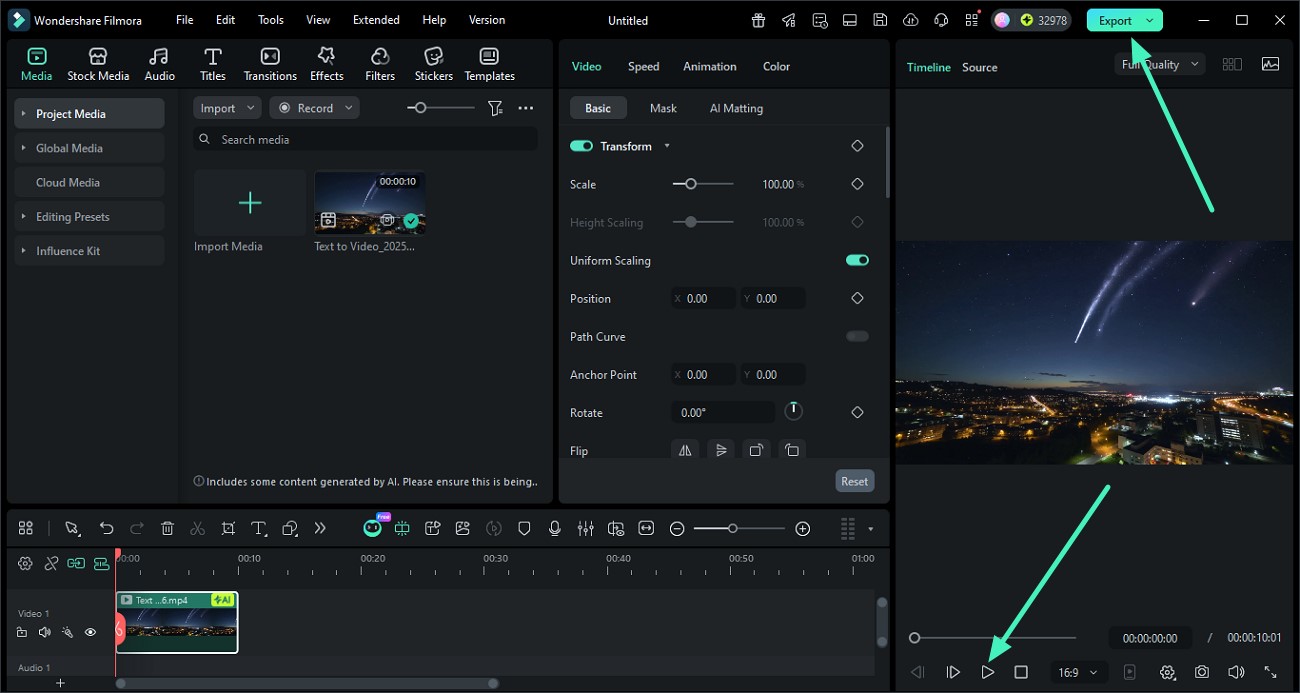
Task: Open the Full Quality preview dropdown
Action: pos(1159,63)
